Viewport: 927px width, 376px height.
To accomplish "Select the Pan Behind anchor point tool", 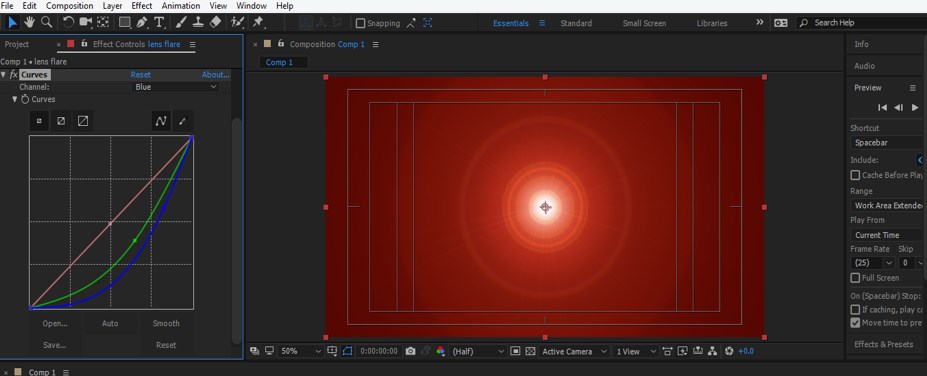I will pyautogui.click(x=103, y=22).
